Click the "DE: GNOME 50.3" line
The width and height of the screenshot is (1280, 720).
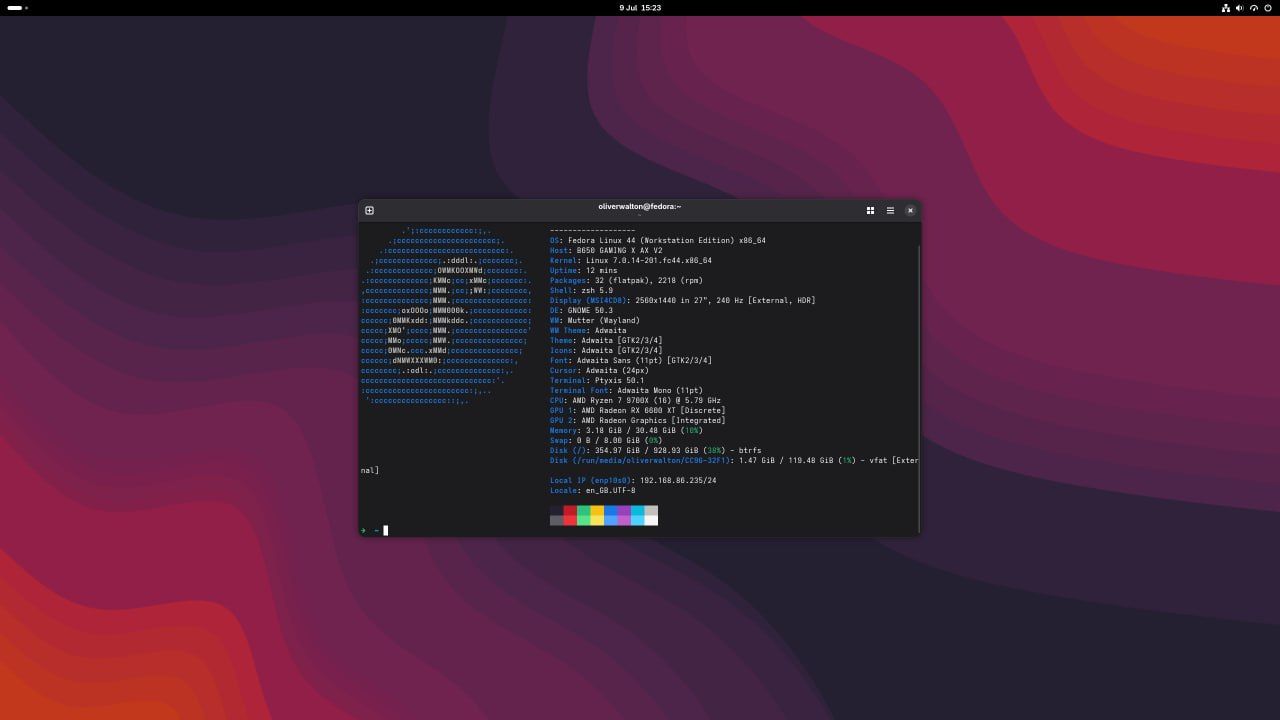(x=581, y=310)
